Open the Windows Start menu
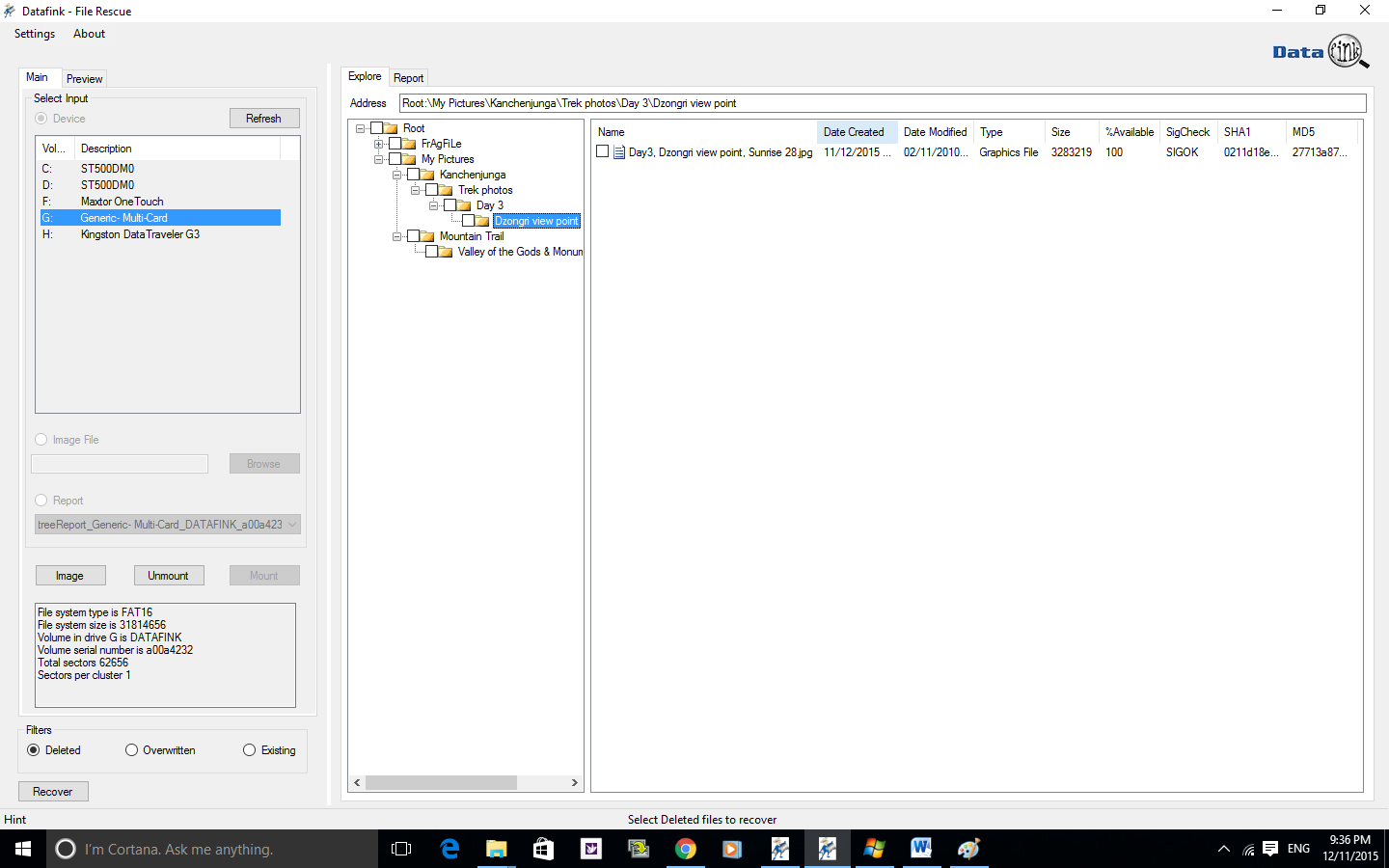Viewport: 1389px width, 868px height. (23, 849)
